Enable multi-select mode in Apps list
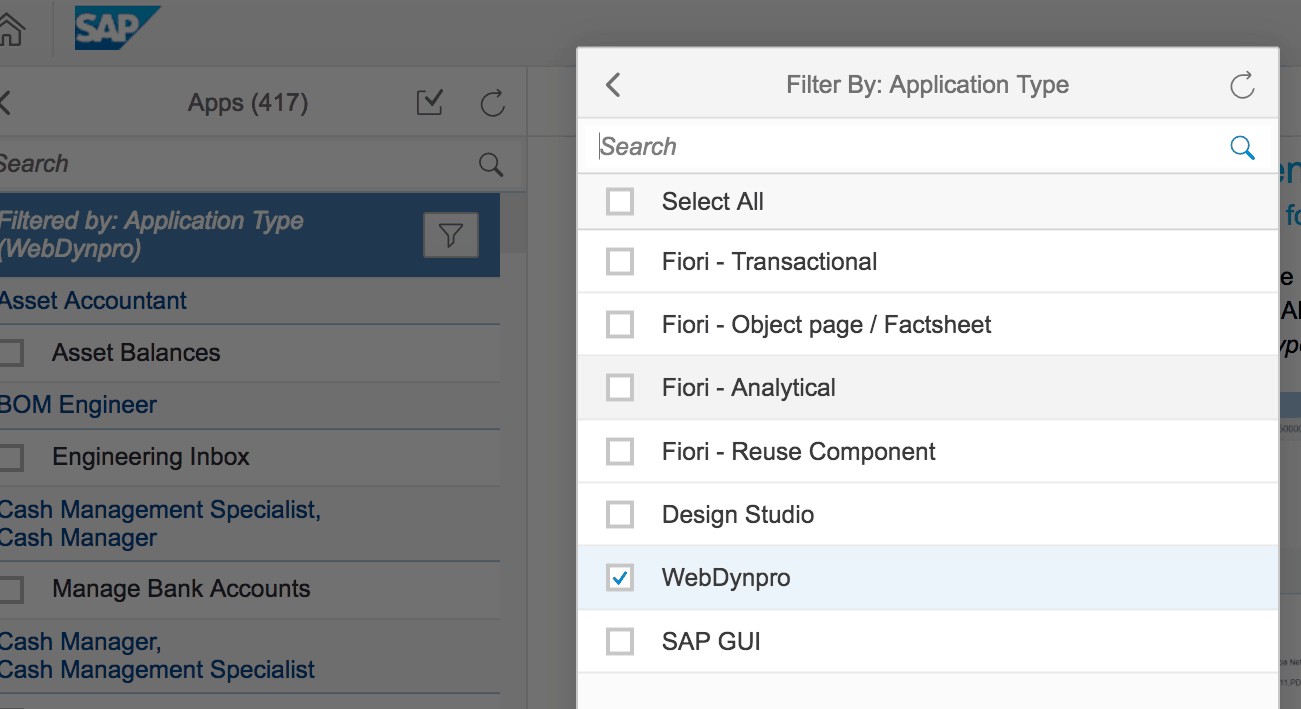1301x709 pixels. [x=430, y=102]
